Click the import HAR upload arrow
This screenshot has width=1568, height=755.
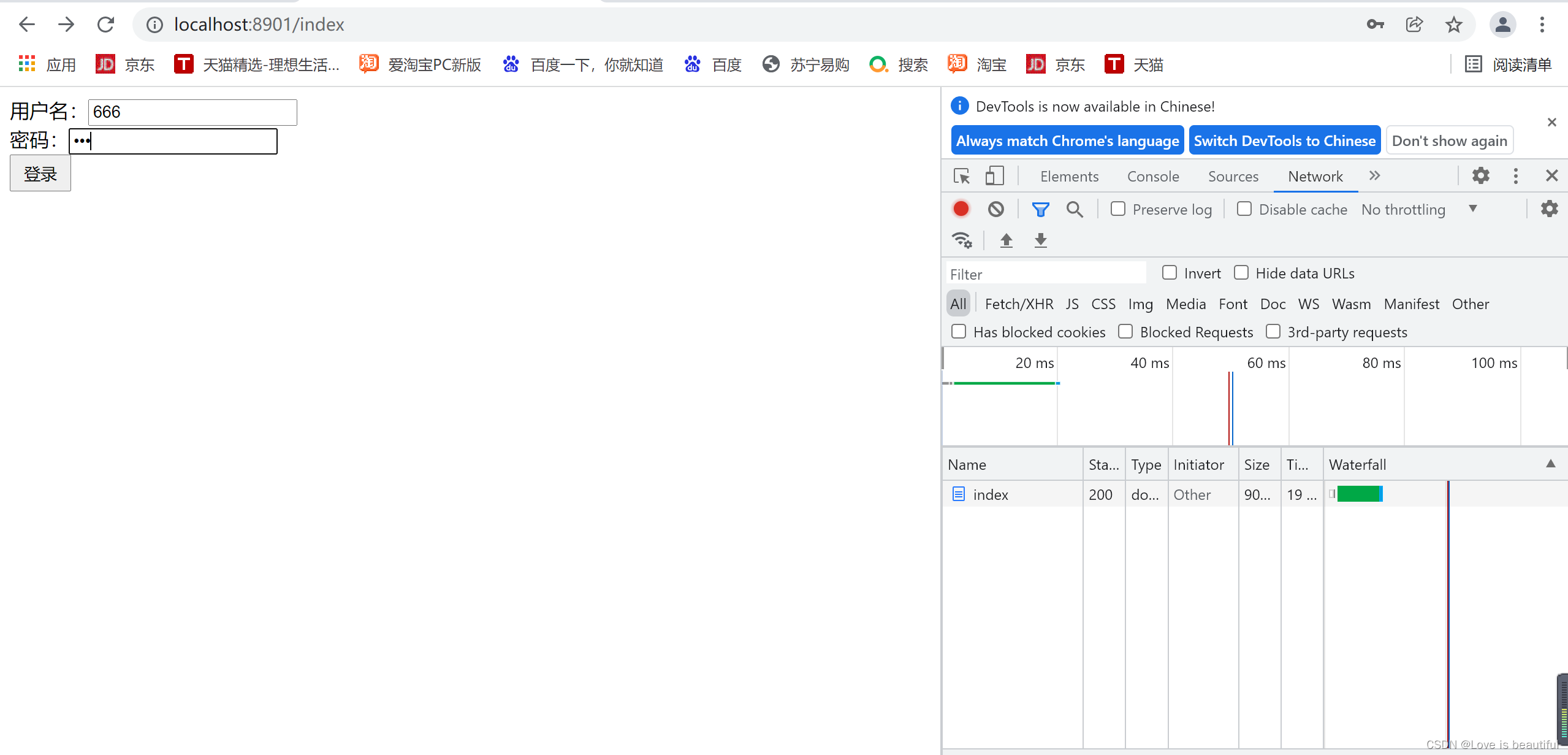coord(1006,240)
